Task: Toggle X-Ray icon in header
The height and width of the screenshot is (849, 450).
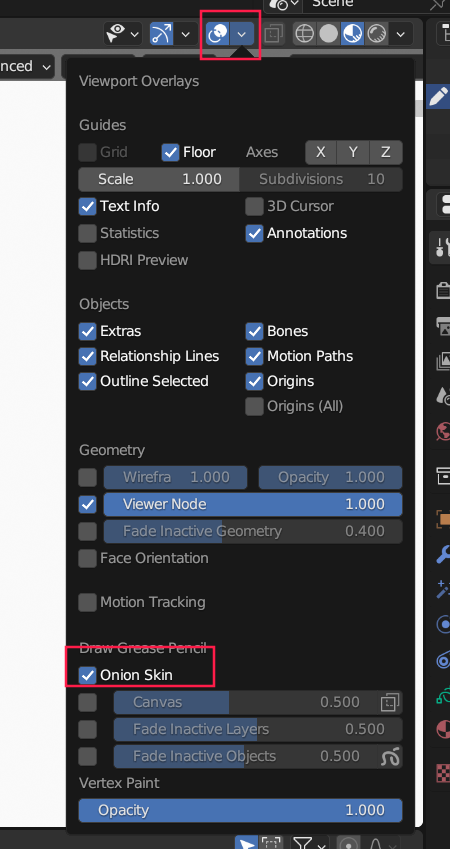Action: (x=273, y=34)
